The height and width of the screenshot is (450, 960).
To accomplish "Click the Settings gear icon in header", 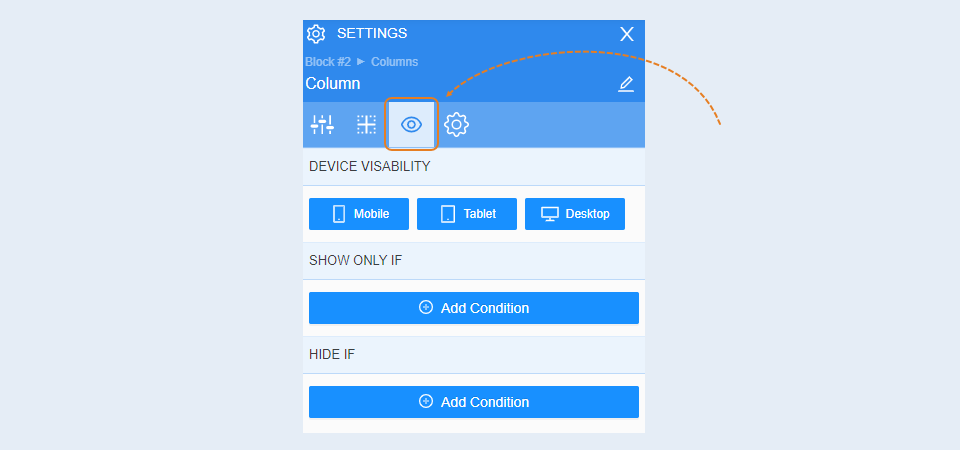I will coord(316,34).
